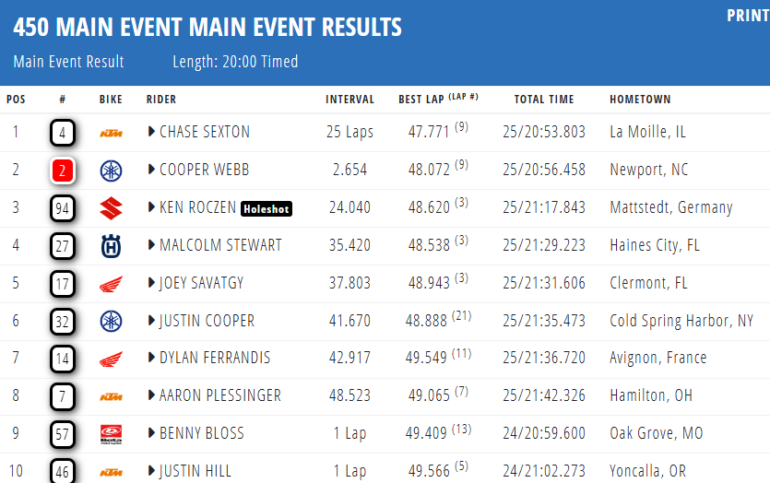Click the TOTAL TIME column header
The height and width of the screenshot is (483, 770).
click(x=544, y=99)
